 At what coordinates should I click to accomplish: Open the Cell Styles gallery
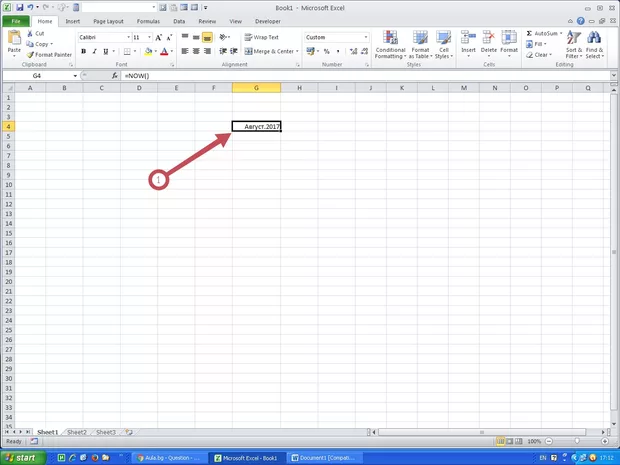click(444, 45)
